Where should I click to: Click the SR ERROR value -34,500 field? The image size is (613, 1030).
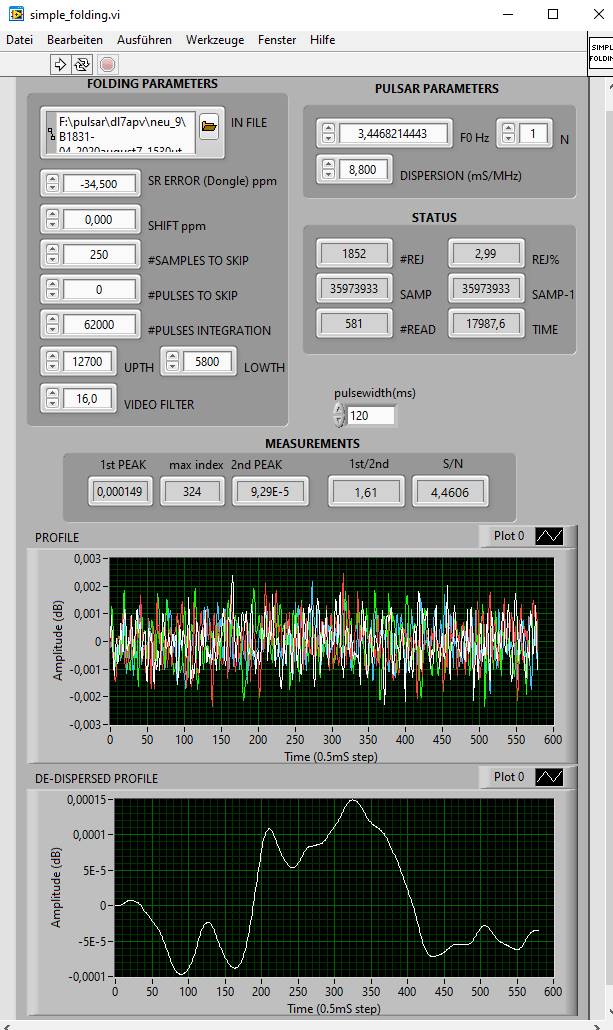click(99, 184)
